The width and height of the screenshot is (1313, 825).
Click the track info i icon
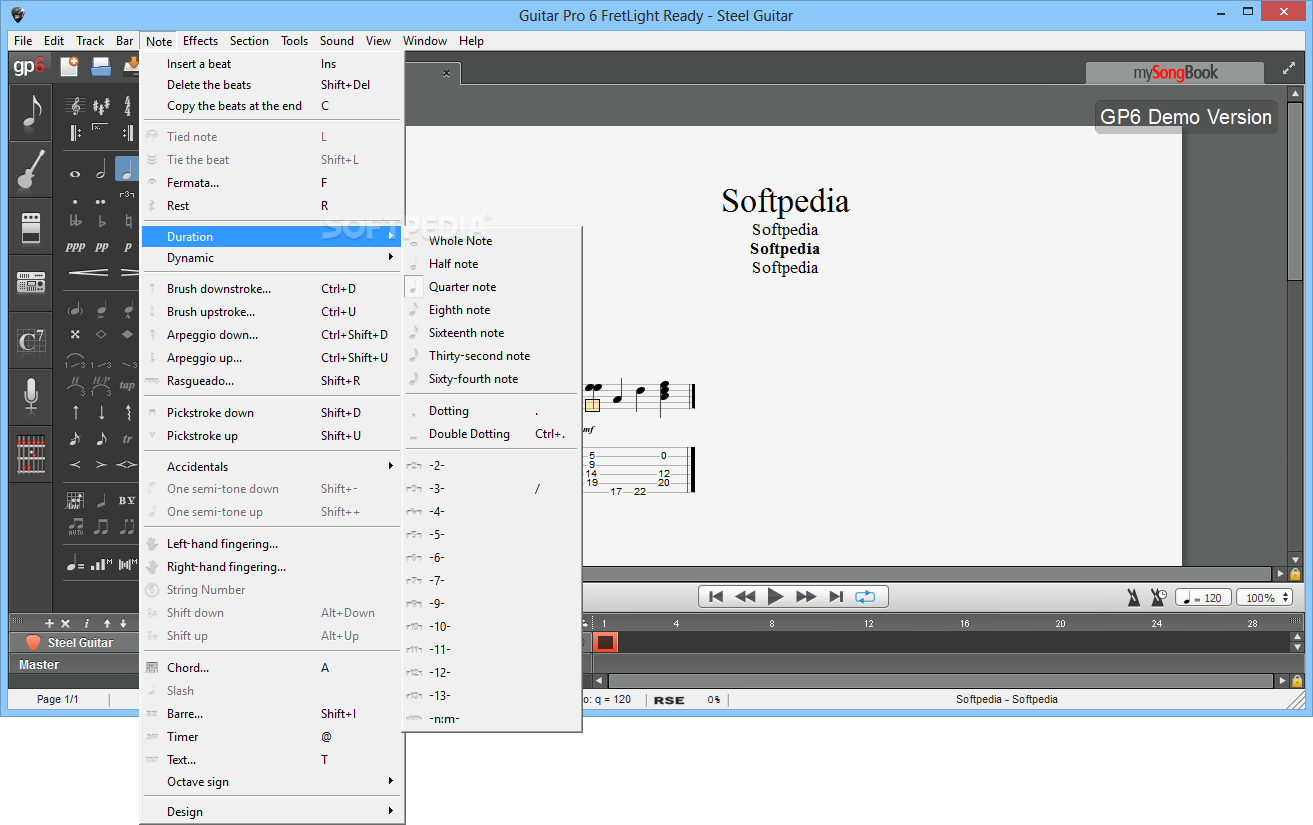pos(87,623)
